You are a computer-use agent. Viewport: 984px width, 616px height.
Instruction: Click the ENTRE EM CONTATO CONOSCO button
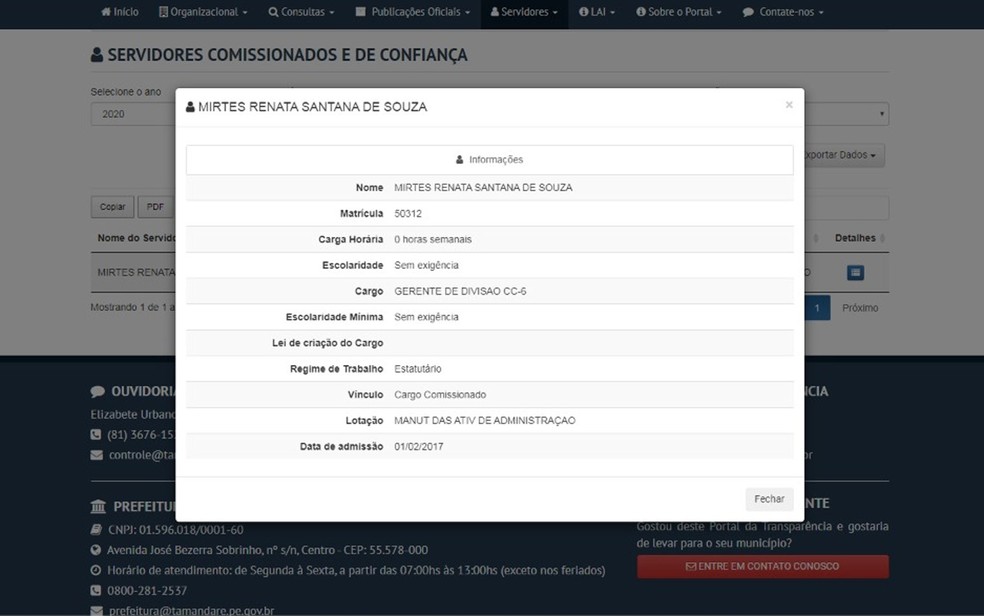tap(762, 565)
